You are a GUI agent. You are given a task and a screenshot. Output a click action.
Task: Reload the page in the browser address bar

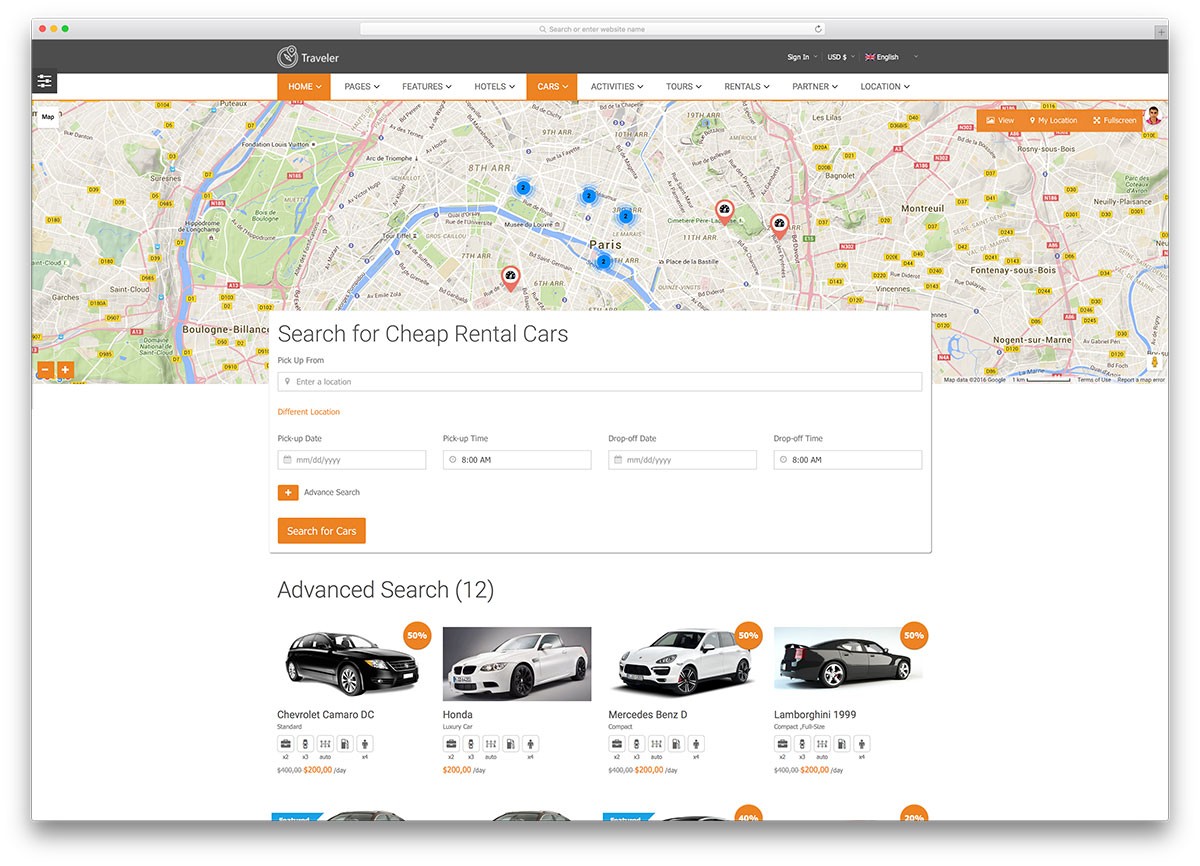click(x=818, y=29)
